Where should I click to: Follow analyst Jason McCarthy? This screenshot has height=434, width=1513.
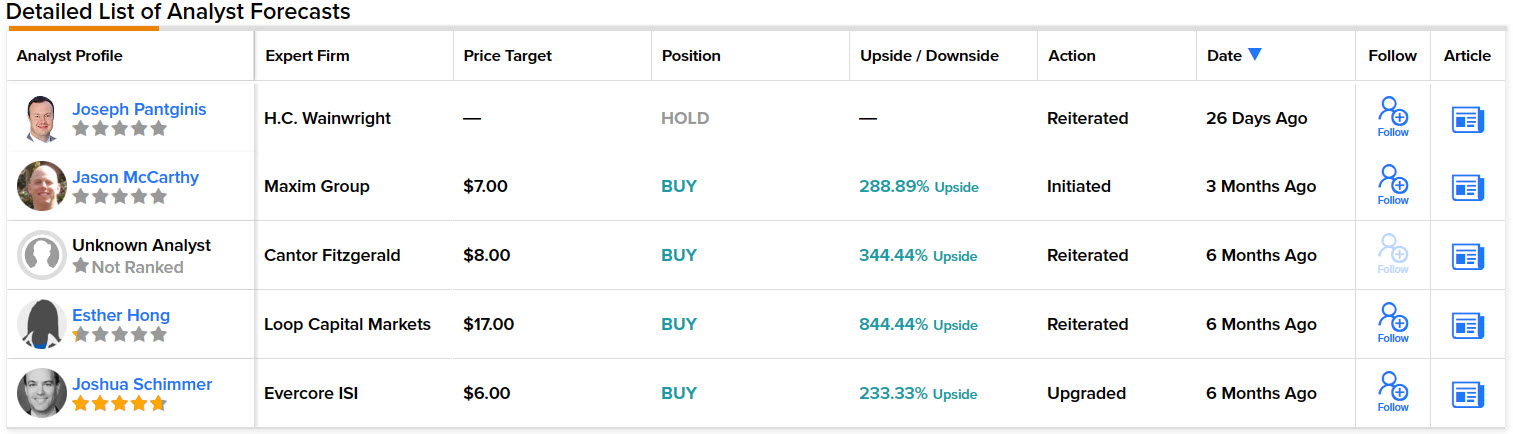click(x=1392, y=184)
